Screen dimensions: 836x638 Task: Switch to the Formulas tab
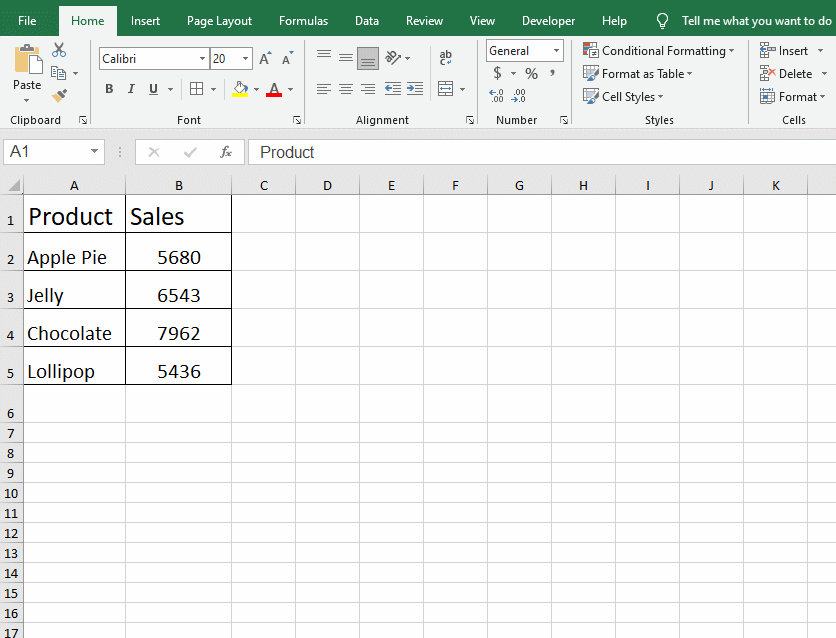coord(303,21)
